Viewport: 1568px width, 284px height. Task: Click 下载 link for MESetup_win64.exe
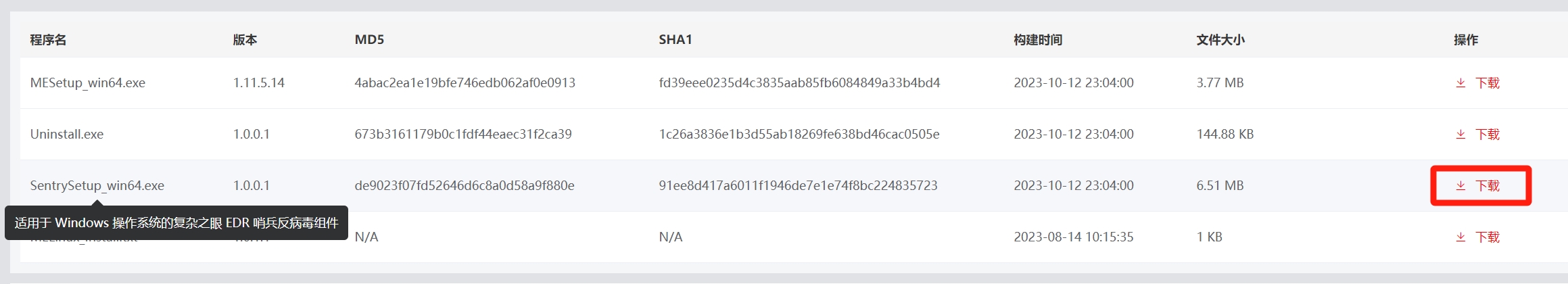[x=1488, y=82]
